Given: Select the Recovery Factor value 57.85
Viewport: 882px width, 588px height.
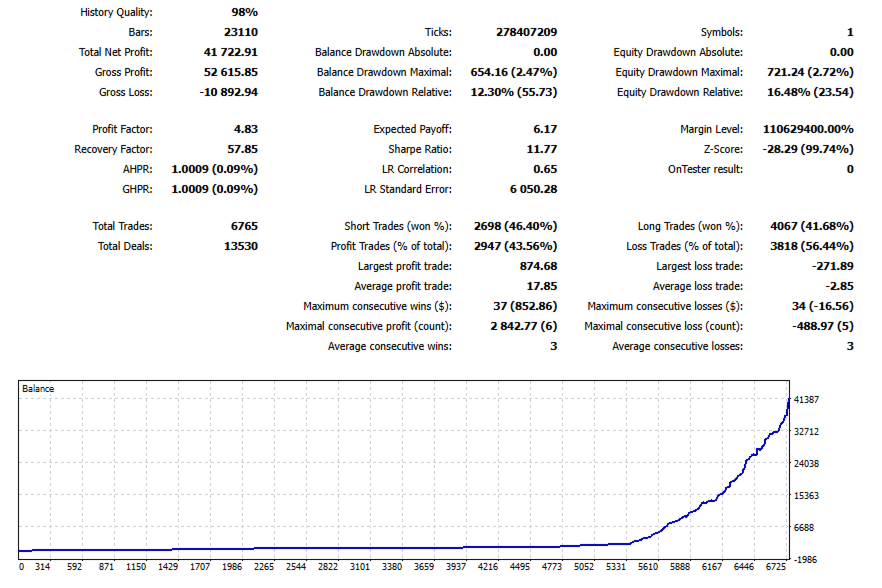Looking at the screenshot, I should click(242, 149).
